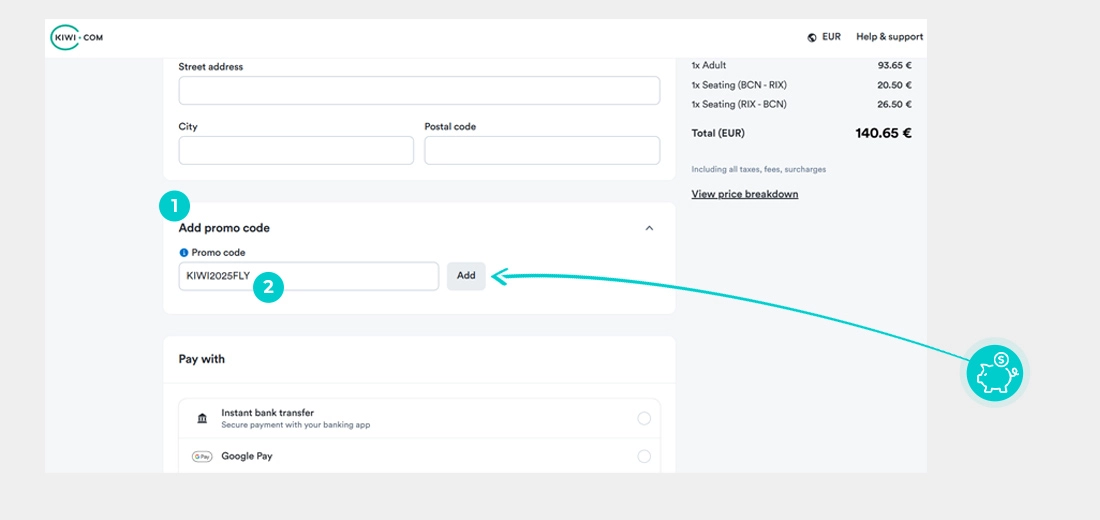Click the Street address field

tap(419, 91)
